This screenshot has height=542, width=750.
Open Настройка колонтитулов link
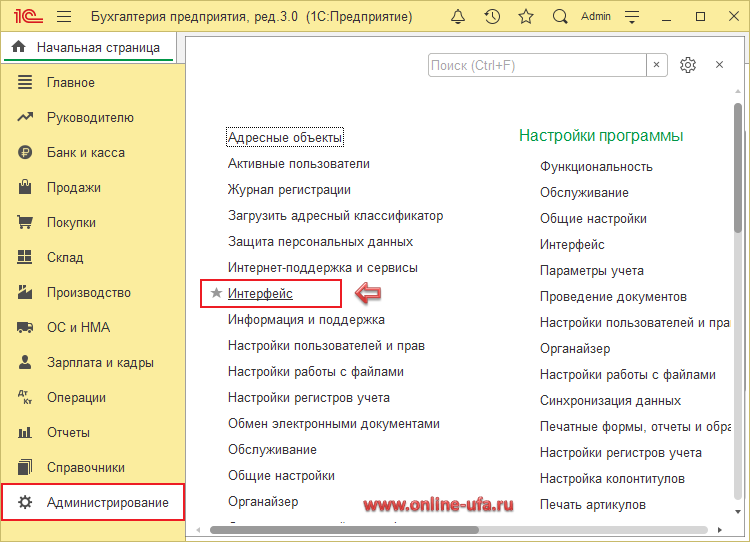click(x=612, y=478)
